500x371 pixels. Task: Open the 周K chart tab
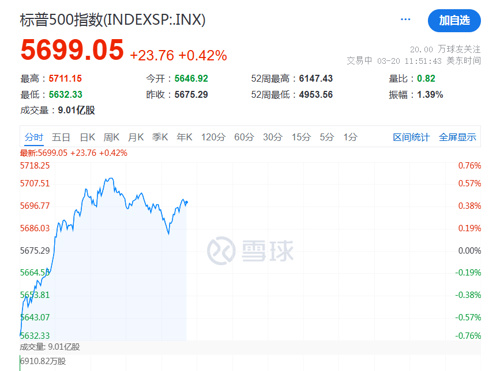coord(111,137)
